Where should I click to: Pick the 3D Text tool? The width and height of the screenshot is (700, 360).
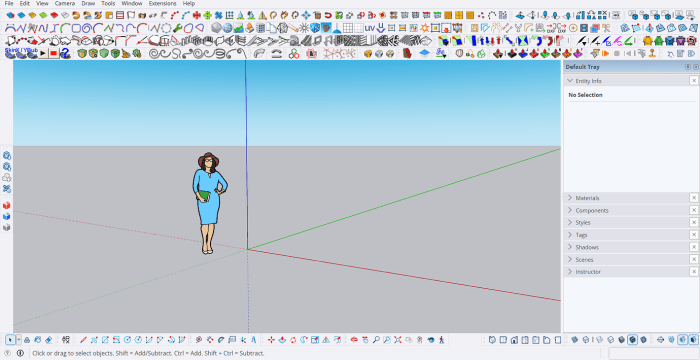pyautogui.click(x=253, y=340)
